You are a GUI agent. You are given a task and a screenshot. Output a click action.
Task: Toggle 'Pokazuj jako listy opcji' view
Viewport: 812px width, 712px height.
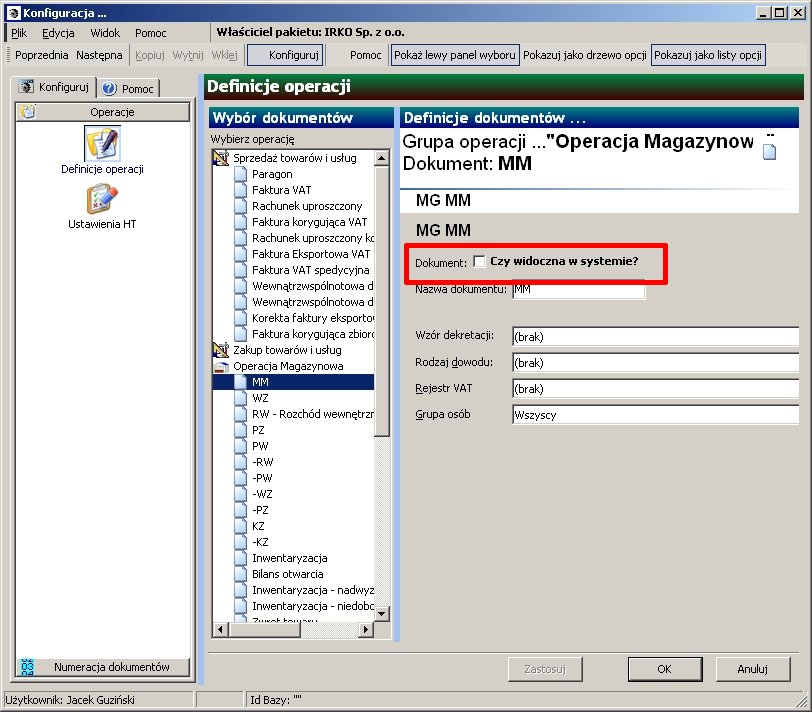[708, 55]
